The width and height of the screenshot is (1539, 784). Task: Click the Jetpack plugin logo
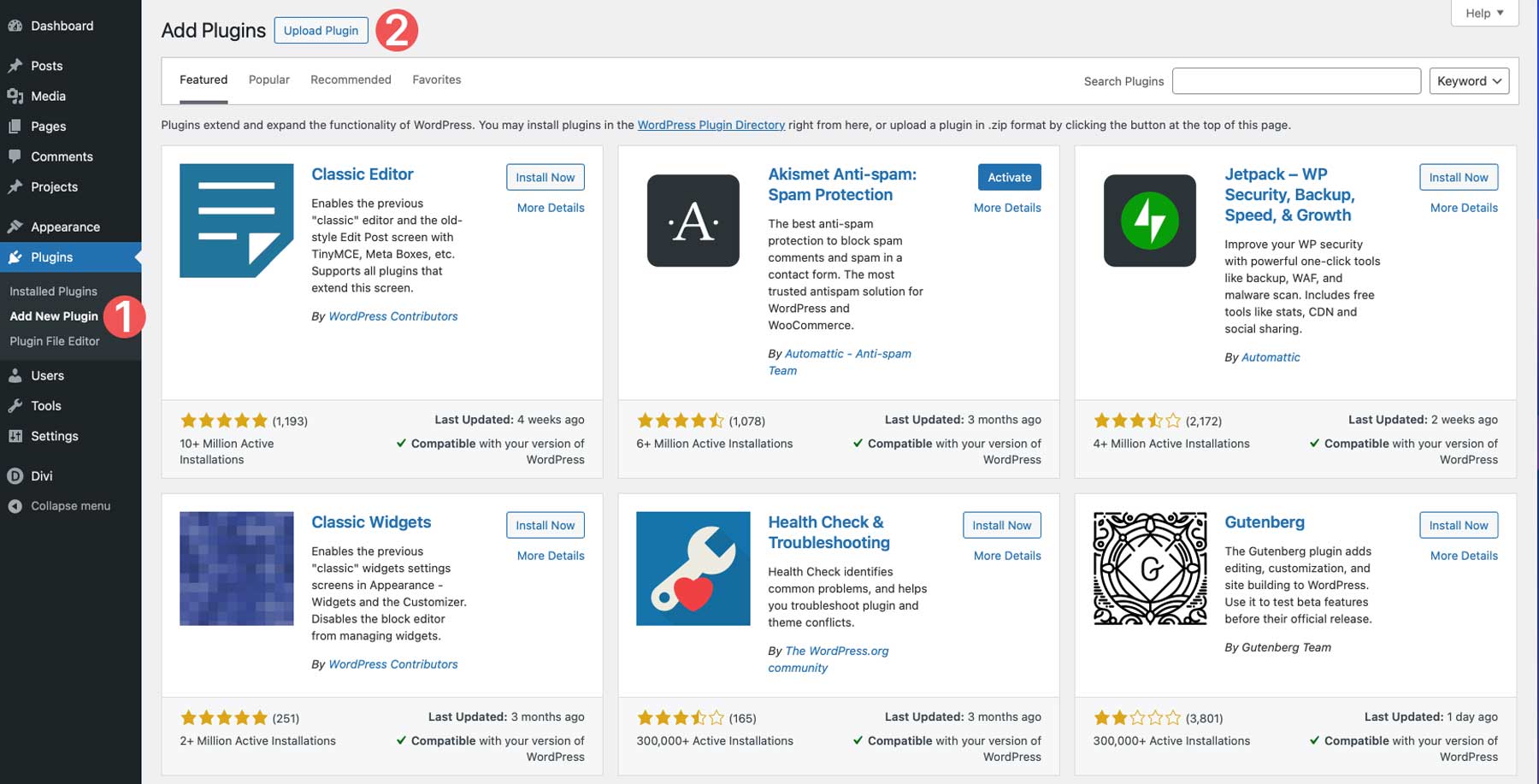[x=1150, y=221]
